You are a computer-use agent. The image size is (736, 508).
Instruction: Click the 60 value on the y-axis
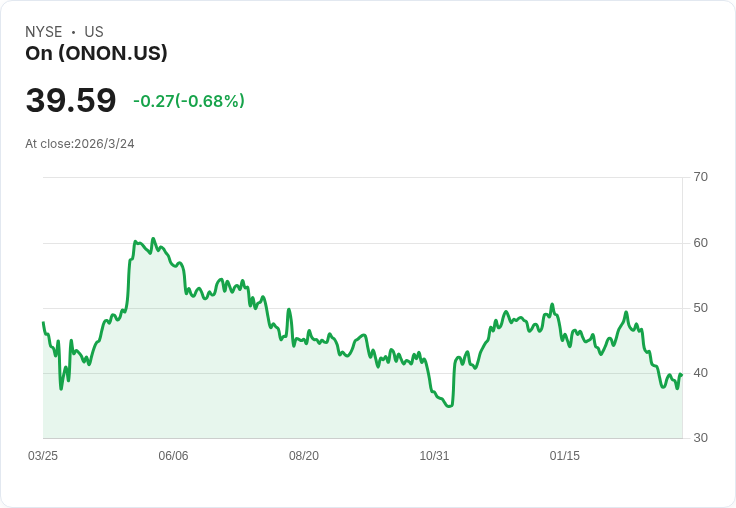pos(701,243)
